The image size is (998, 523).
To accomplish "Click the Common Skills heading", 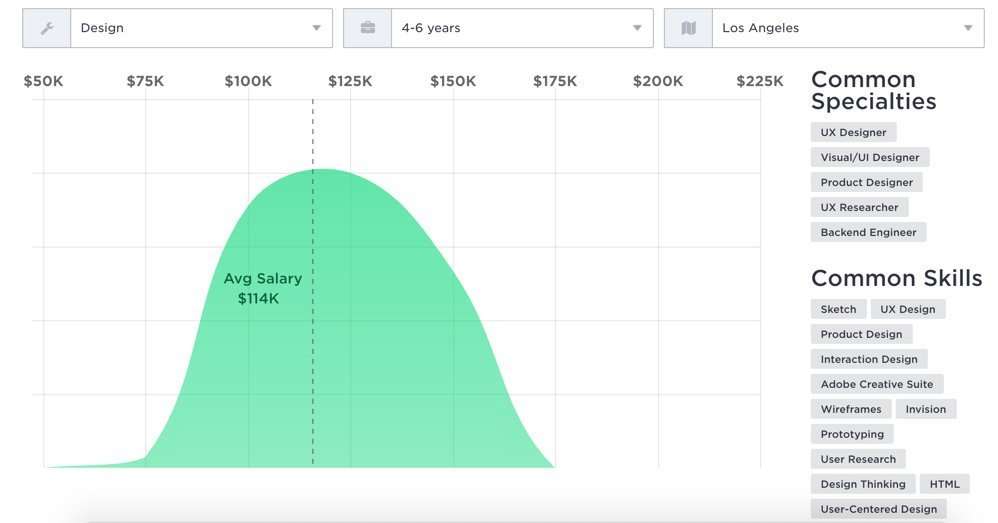I will point(897,278).
